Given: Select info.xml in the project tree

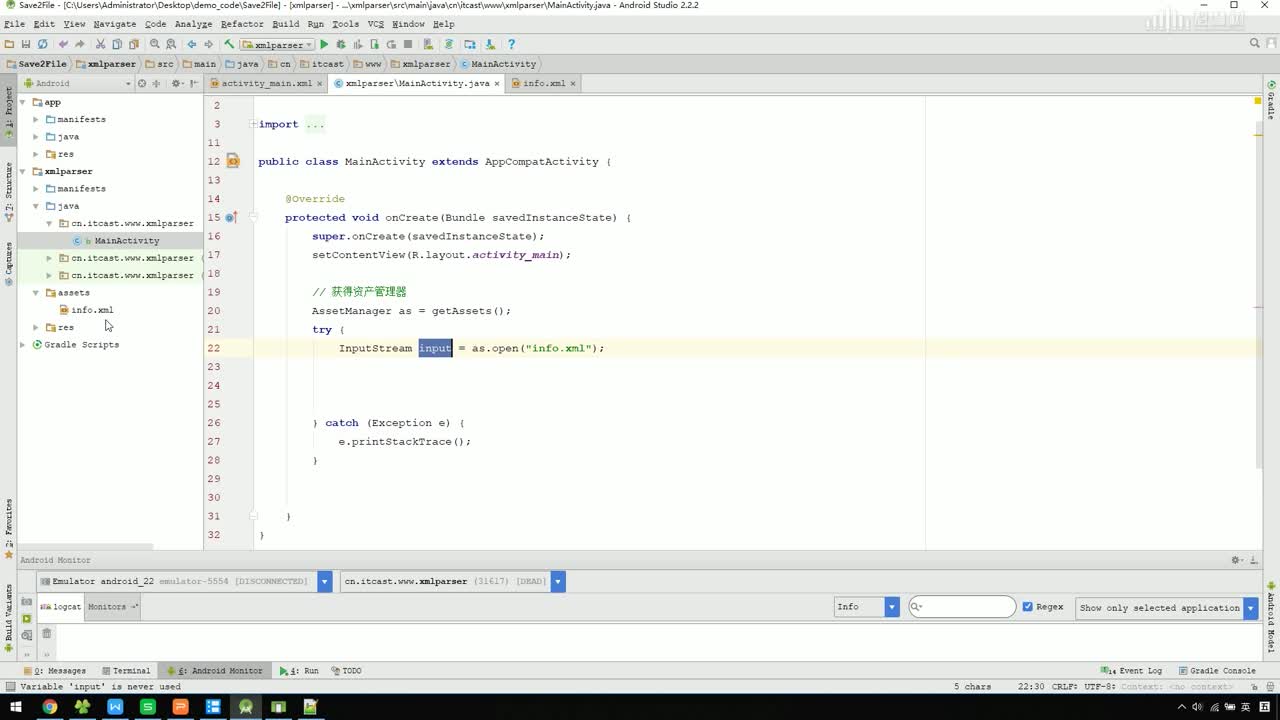Looking at the screenshot, I should (92, 310).
